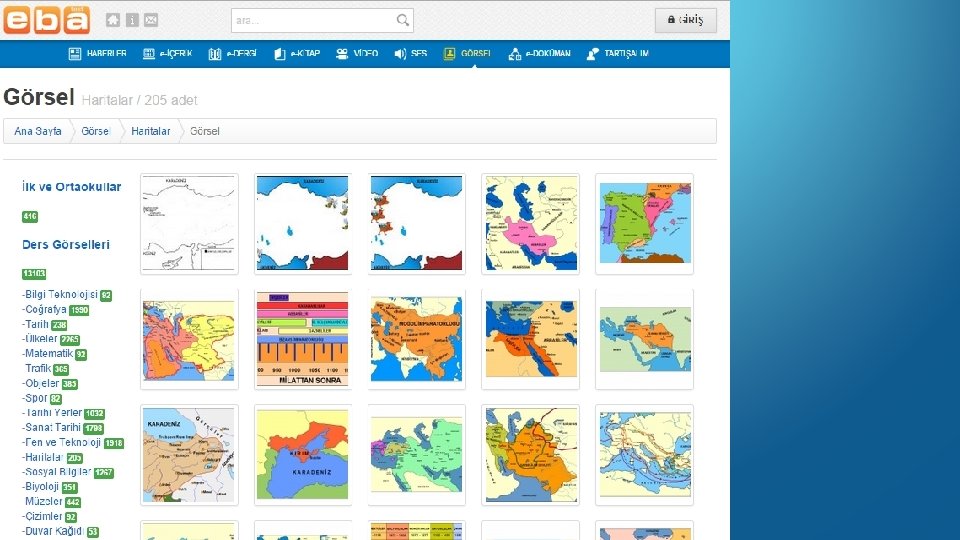Select Coğrafya category
Viewport: 960px width, 540px height.
(44, 309)
